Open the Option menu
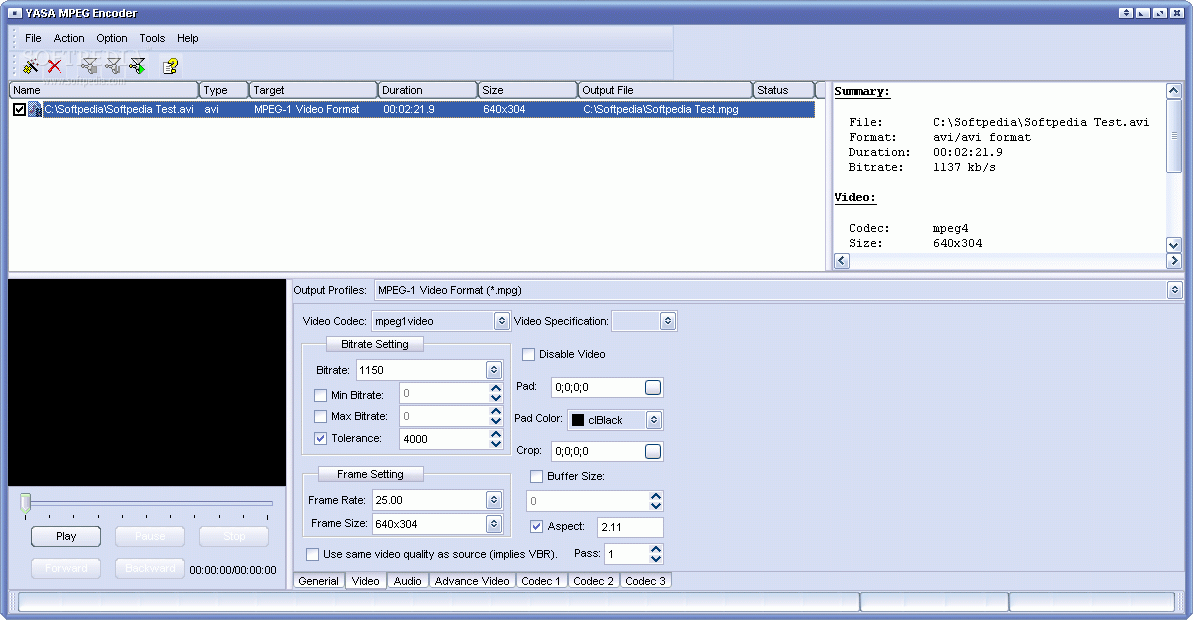Screen dimensions: 1193x620 coord(112,38)
